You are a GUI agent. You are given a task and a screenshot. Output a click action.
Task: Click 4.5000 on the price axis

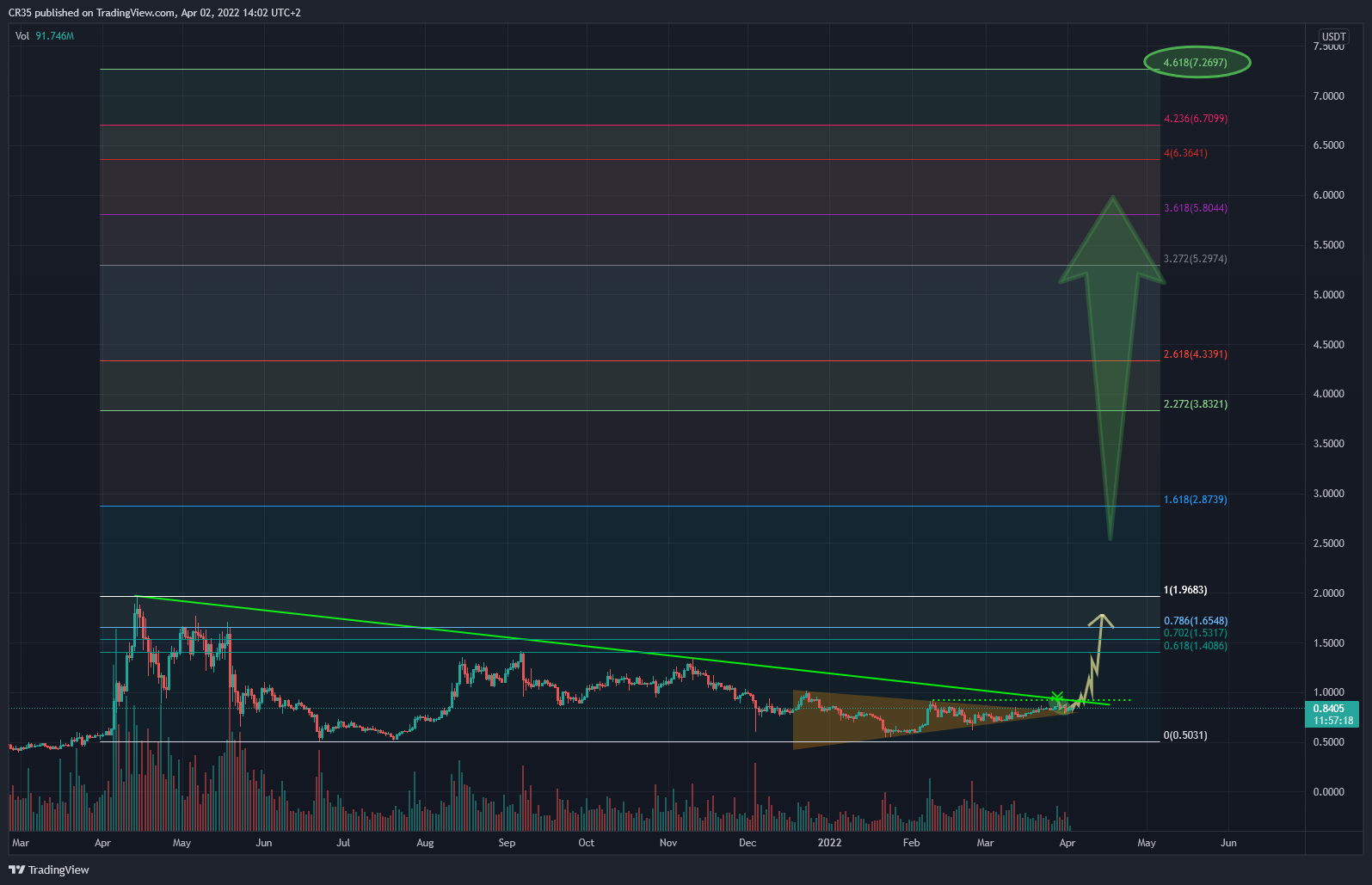click(x=1328, y=345)
